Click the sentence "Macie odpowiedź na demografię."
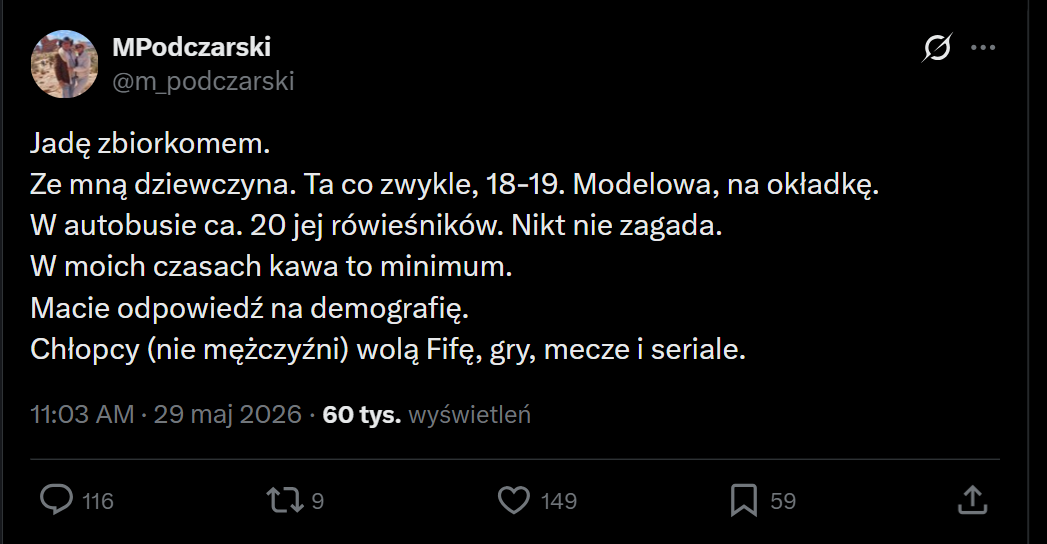Viewport: 1047px width, 544px height. [250, 308]
